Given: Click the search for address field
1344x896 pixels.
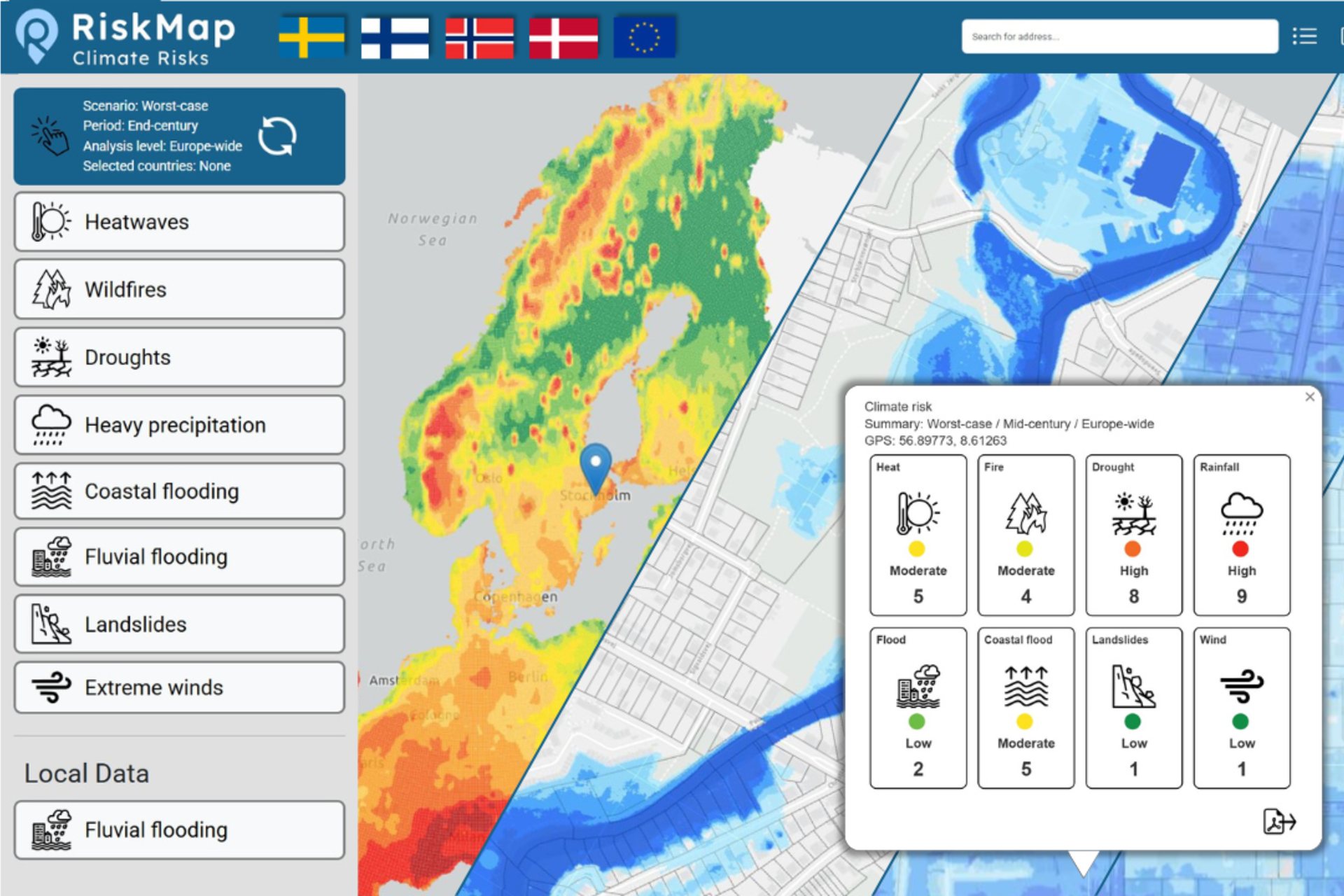Looking at the screenshot, I should click(1119, 36).
